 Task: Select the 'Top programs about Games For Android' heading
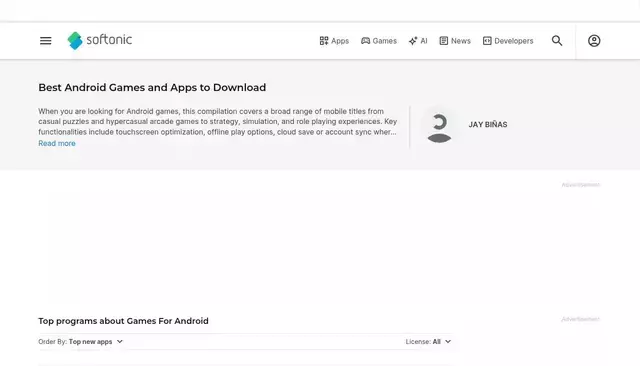click(123, 321)
